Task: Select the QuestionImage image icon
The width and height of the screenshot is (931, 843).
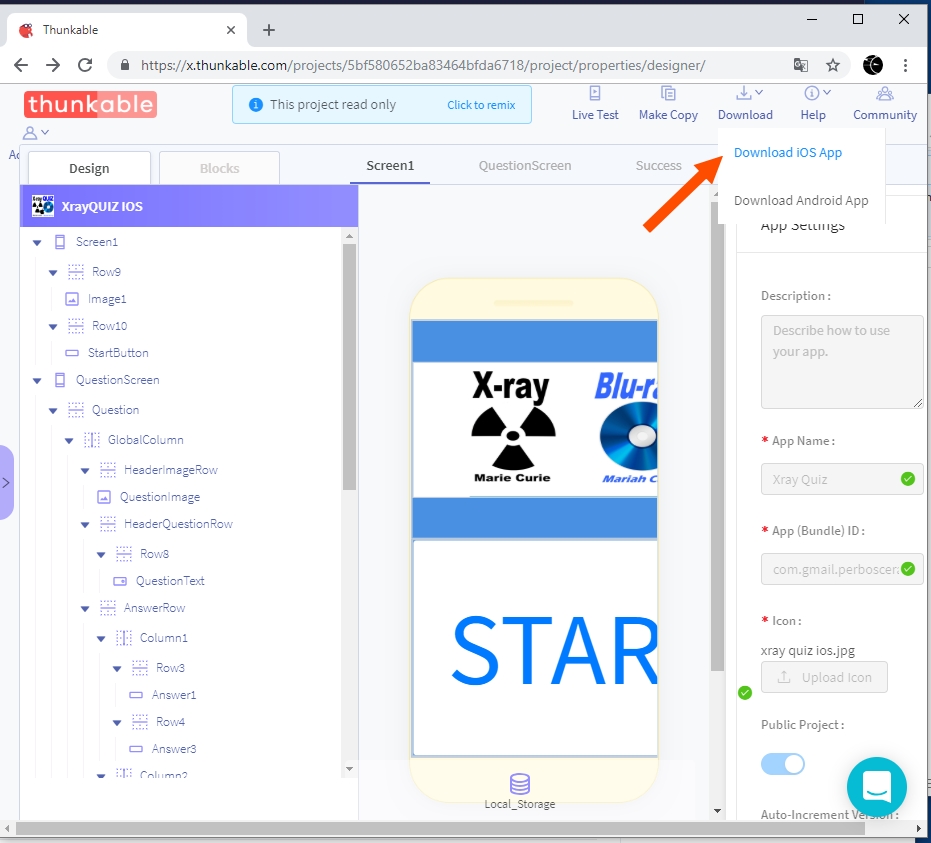Action: coord(104,497)
